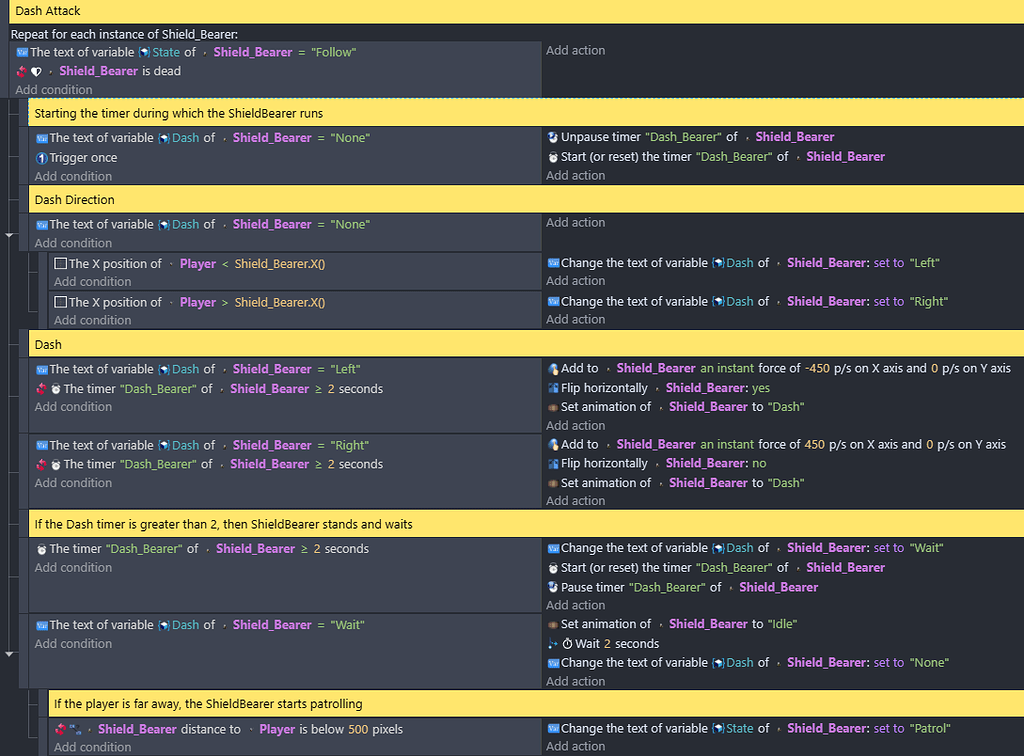Click the add instant force -450 action icon

coord(553,369)
